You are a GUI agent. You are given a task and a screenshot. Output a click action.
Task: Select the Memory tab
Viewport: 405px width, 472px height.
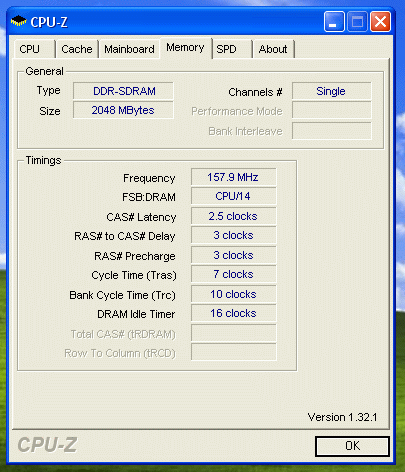tap(186, 48)
